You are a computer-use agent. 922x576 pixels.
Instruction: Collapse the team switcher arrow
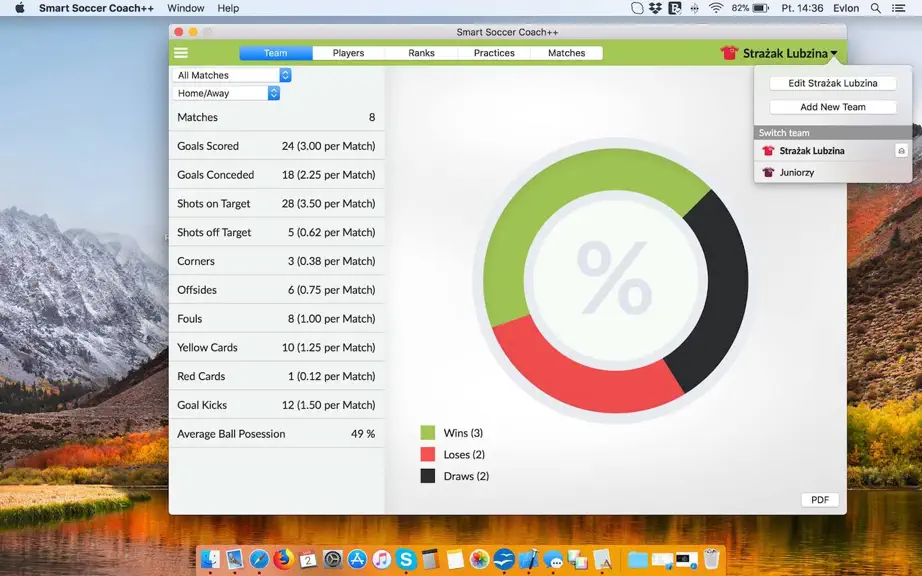[x=834, y=53]
